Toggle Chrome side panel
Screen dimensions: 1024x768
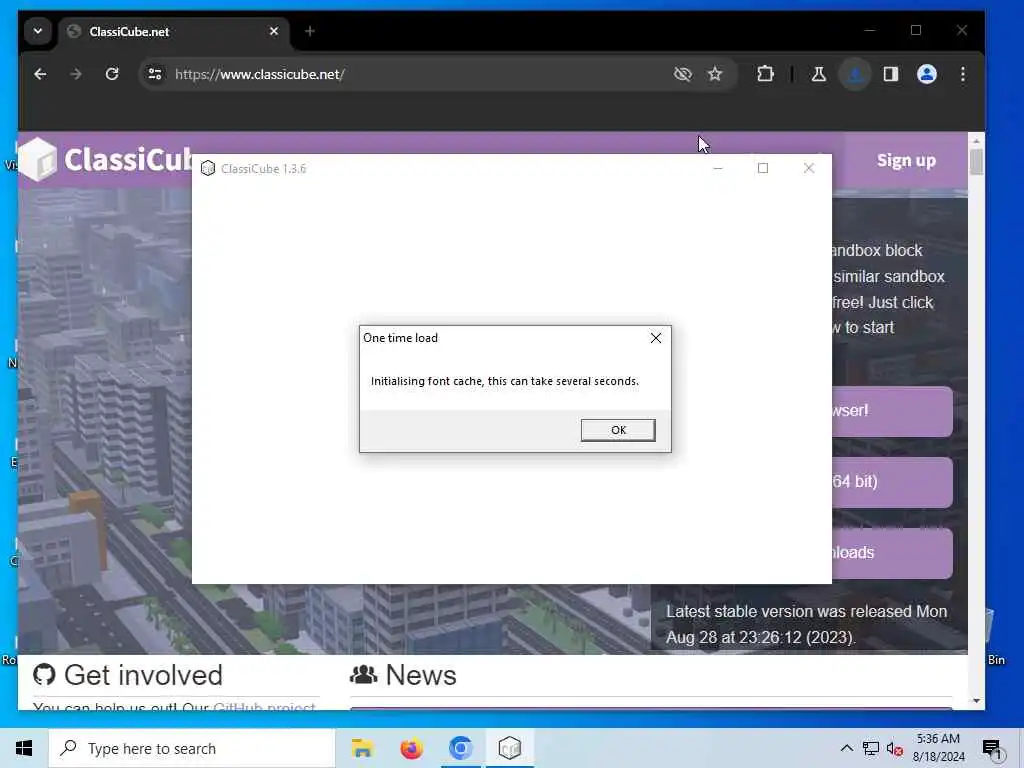click(891, 74)
